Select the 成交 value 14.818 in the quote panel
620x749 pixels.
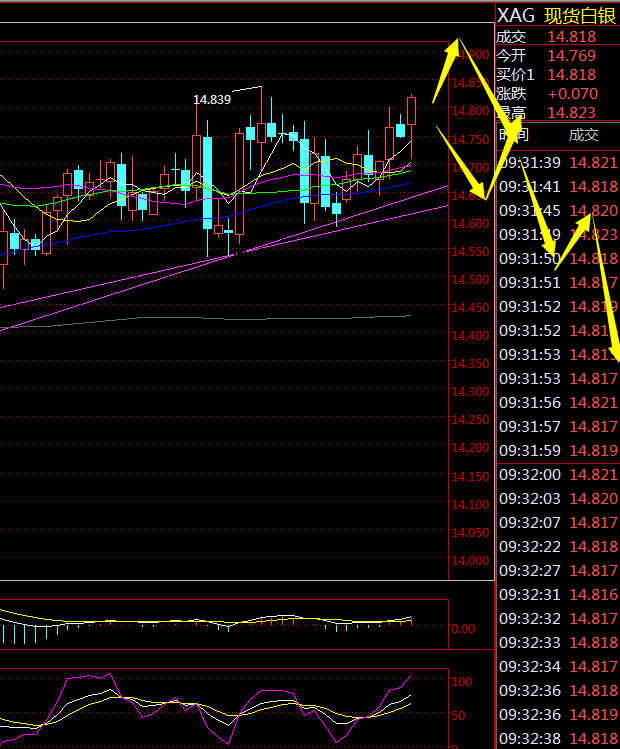pyautogui.click(x=572, y=37)
